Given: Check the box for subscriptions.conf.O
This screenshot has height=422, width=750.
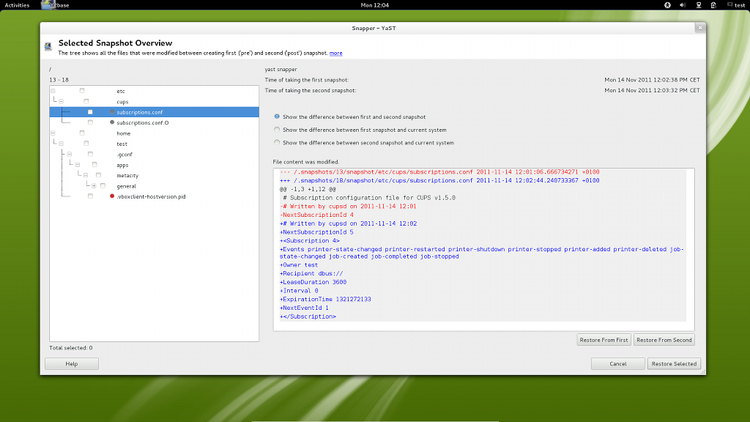Looking at the screenshot, I should pyautogui.click(x=88, y=122).
